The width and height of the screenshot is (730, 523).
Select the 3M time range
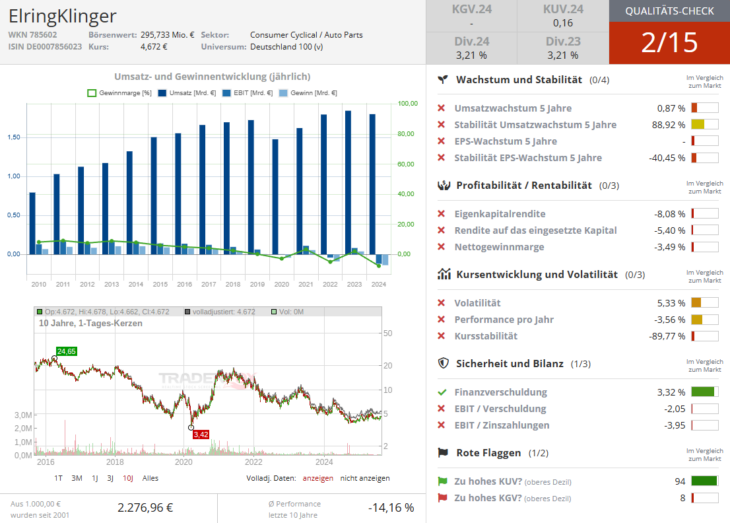77,478
